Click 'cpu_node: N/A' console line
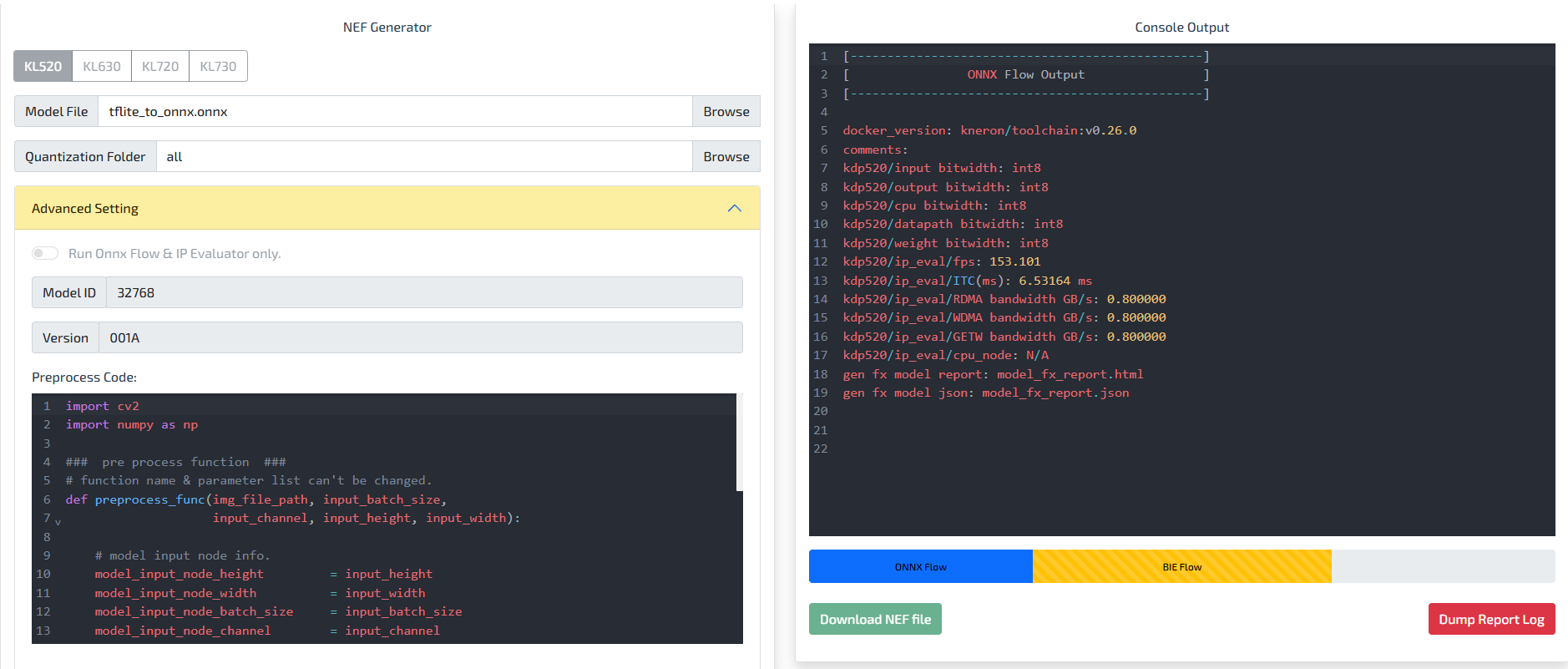Screen dimensions: 1568x669 coord(945,355)
